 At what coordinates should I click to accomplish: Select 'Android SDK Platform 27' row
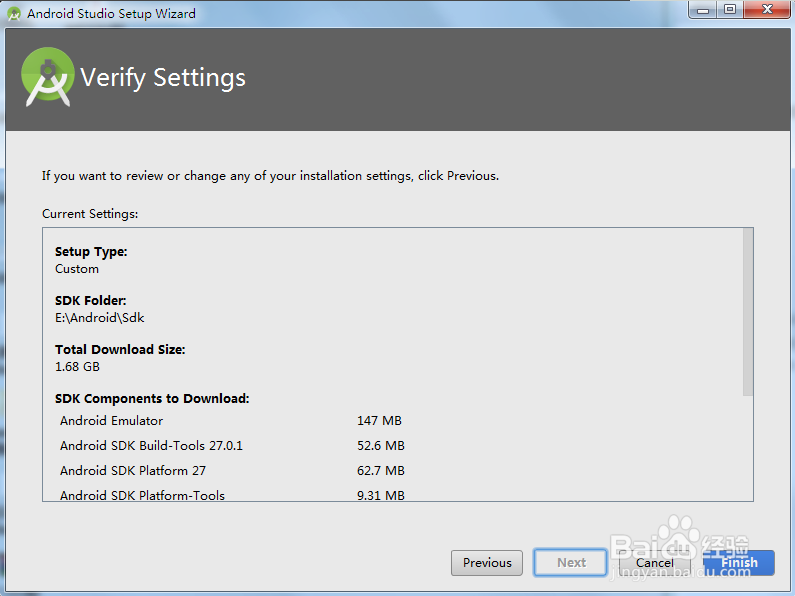pyautogui.click(x=232, y=470)
